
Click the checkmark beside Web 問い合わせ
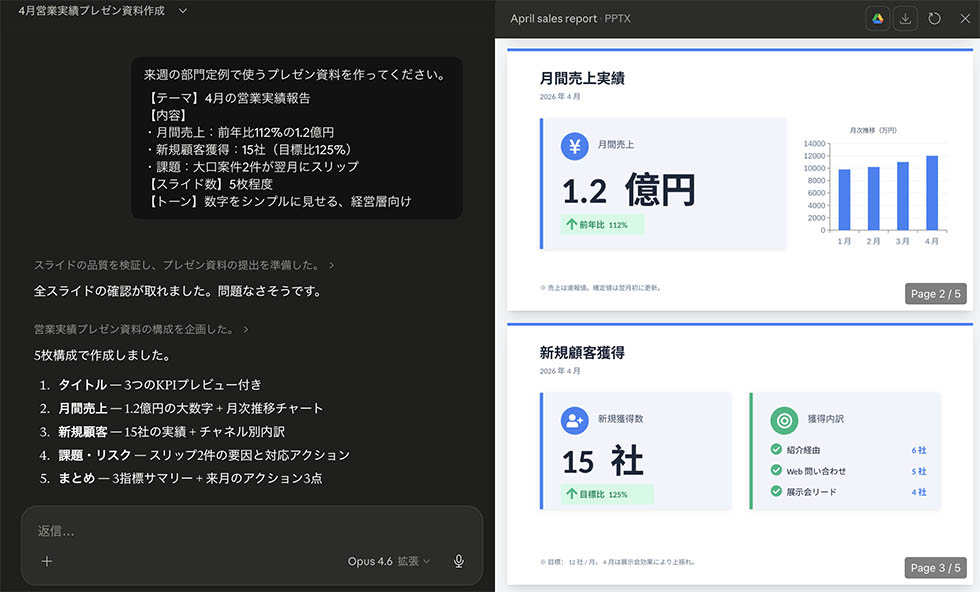pyautogui.click(x=776, y=470)
